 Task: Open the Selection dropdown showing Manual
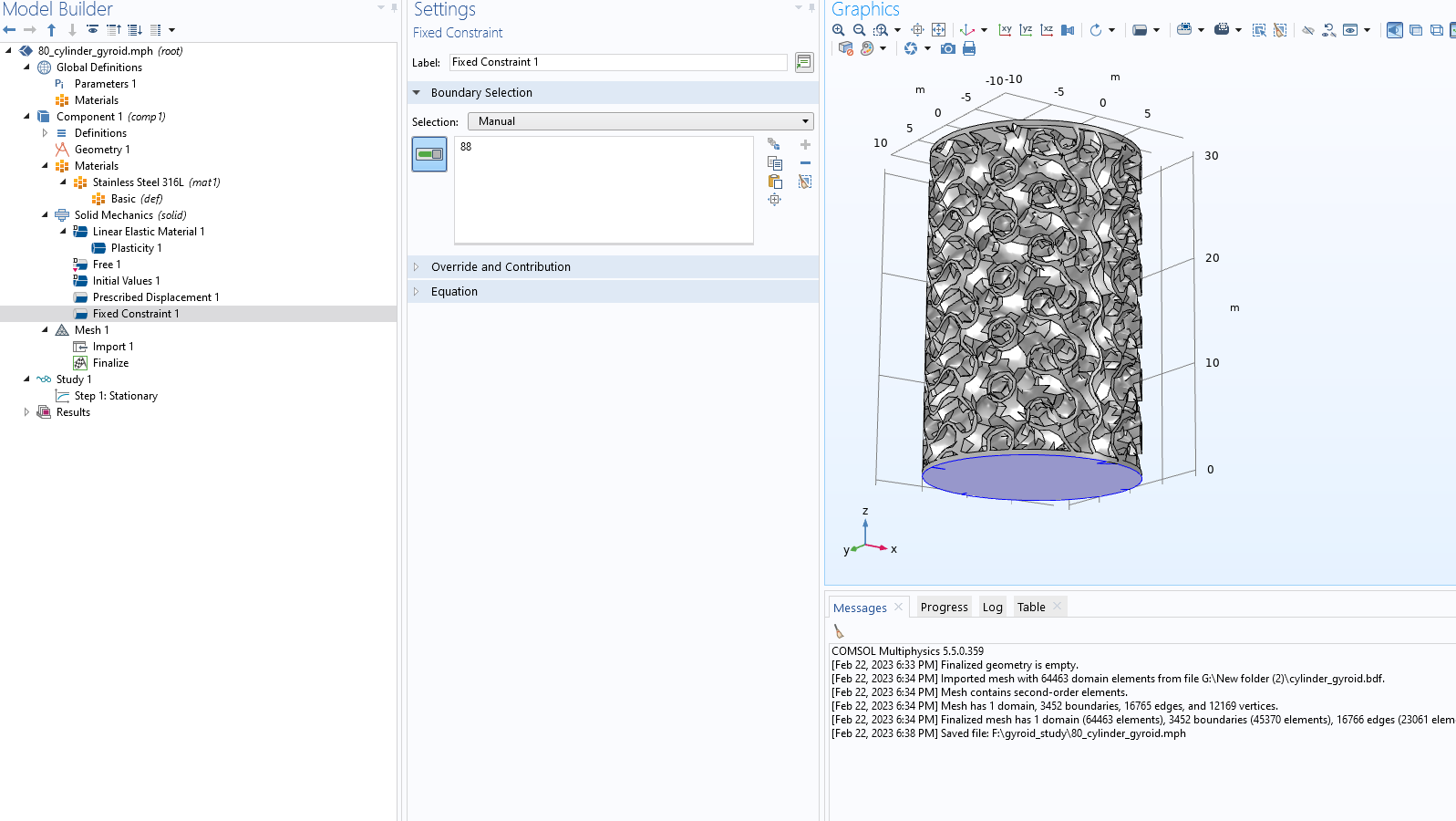(640, 121)
